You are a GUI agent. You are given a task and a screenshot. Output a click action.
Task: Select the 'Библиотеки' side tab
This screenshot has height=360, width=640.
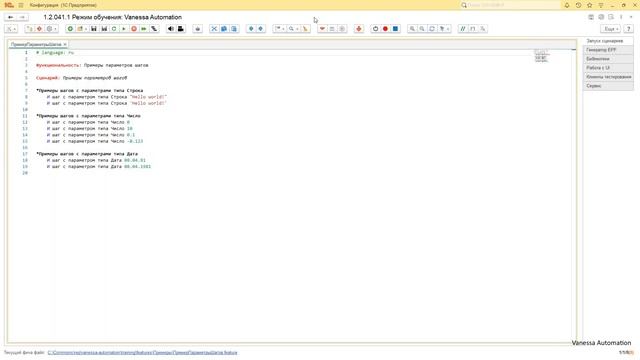click(609, 59)
